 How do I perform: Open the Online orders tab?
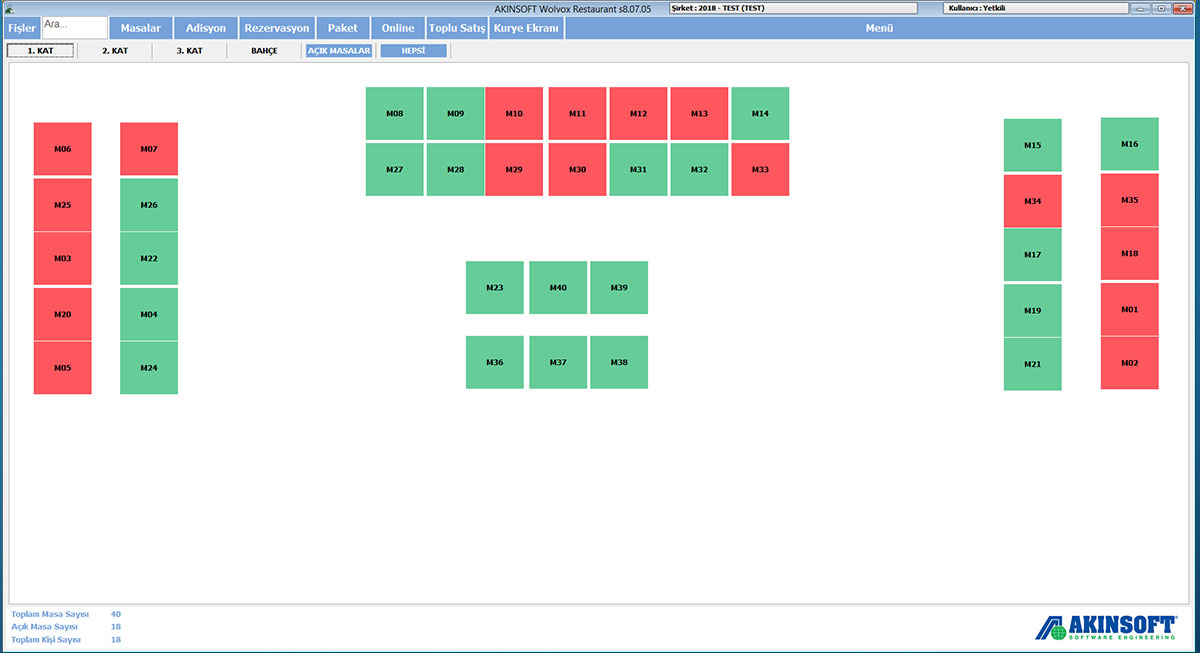(x=398, y=28)
